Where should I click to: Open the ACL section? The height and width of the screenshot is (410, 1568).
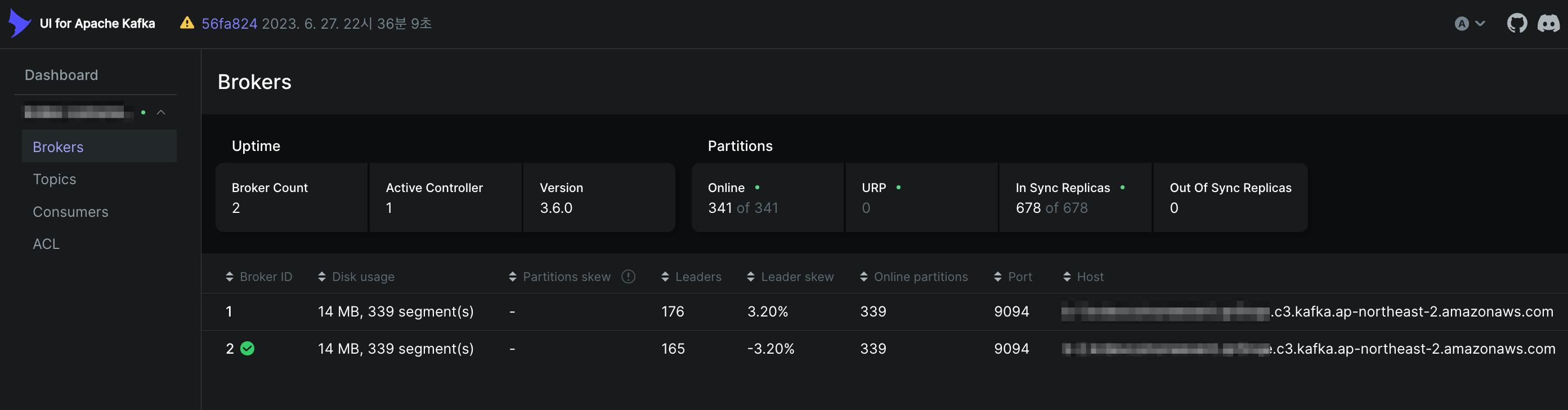pos(46,244)
